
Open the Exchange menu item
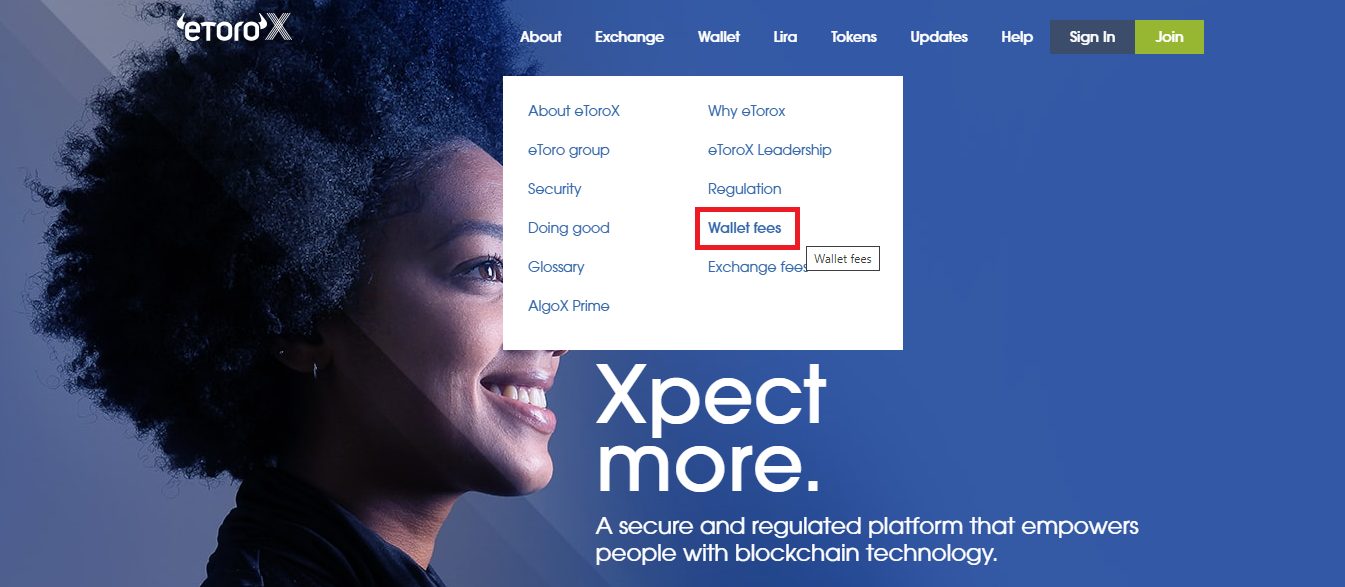[629, 37]
